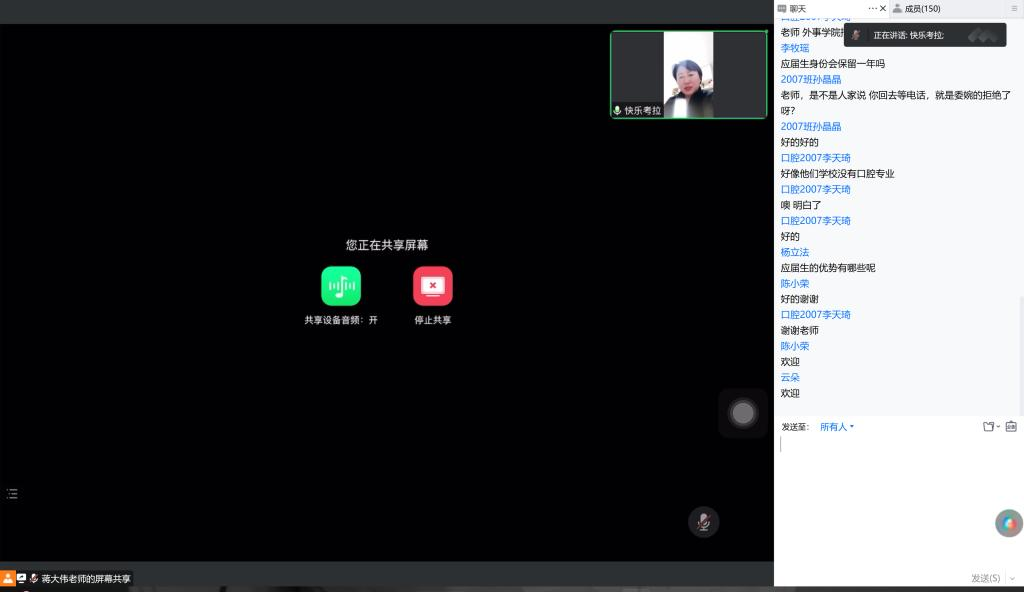Open the panel hamburger menu icon

(x=1014, y=9)
